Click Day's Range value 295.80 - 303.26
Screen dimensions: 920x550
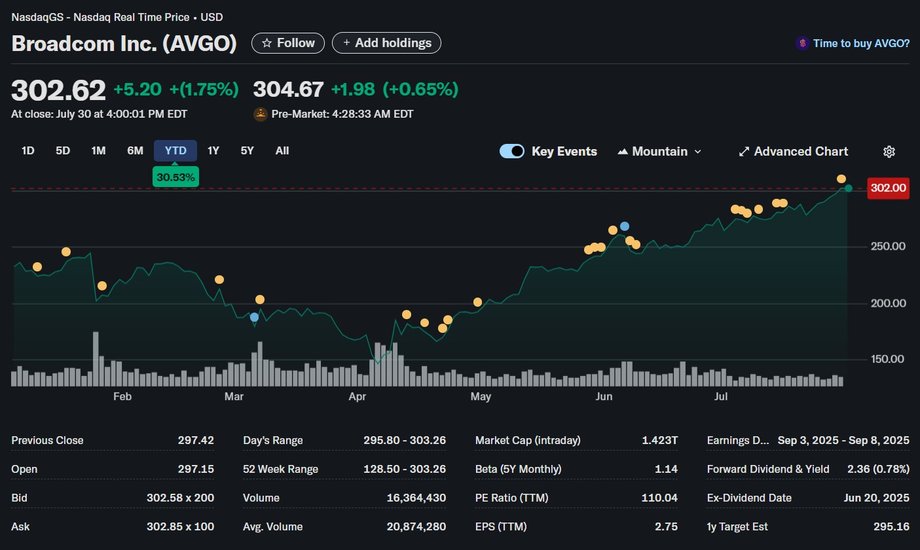(x=404, y=440)
